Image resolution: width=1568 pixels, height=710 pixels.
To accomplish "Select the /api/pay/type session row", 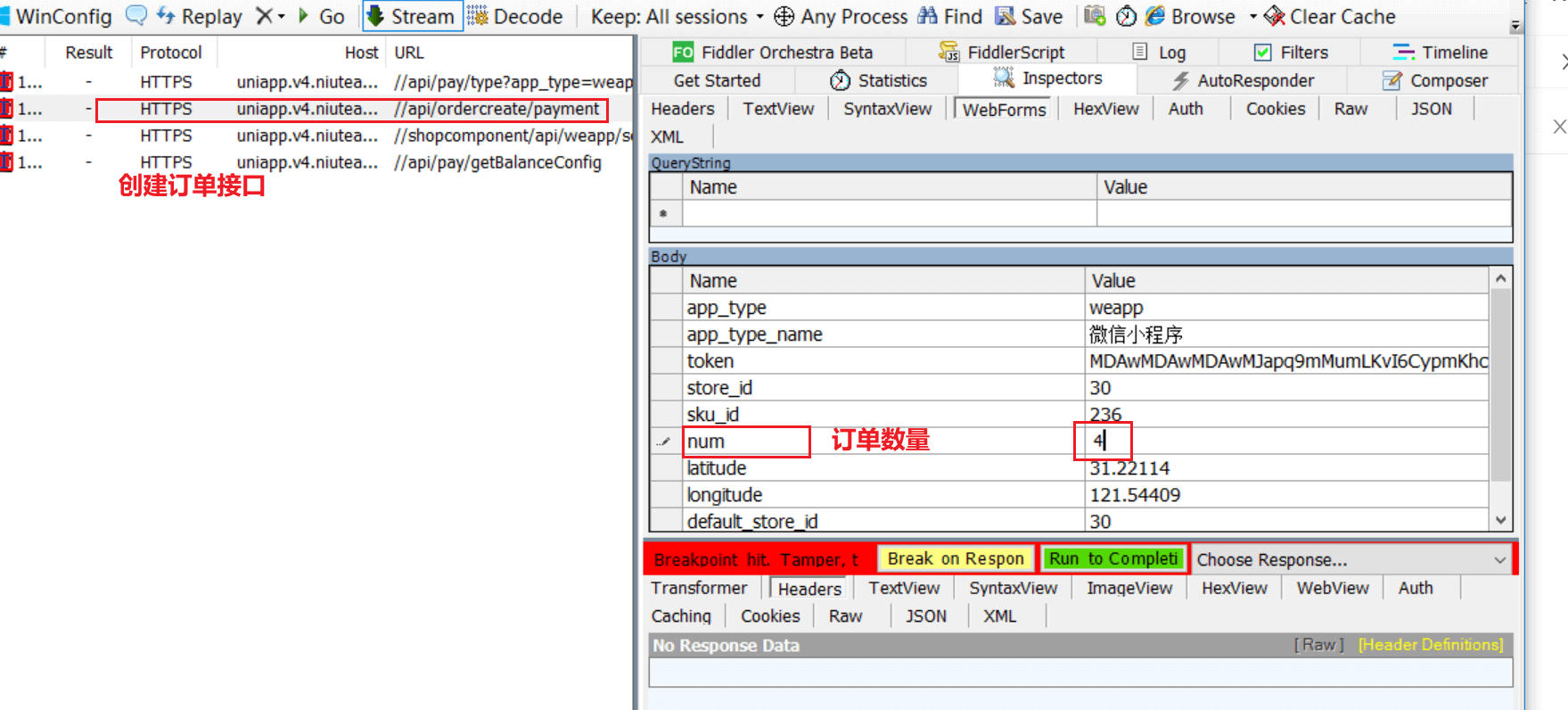I will point(316,82).
